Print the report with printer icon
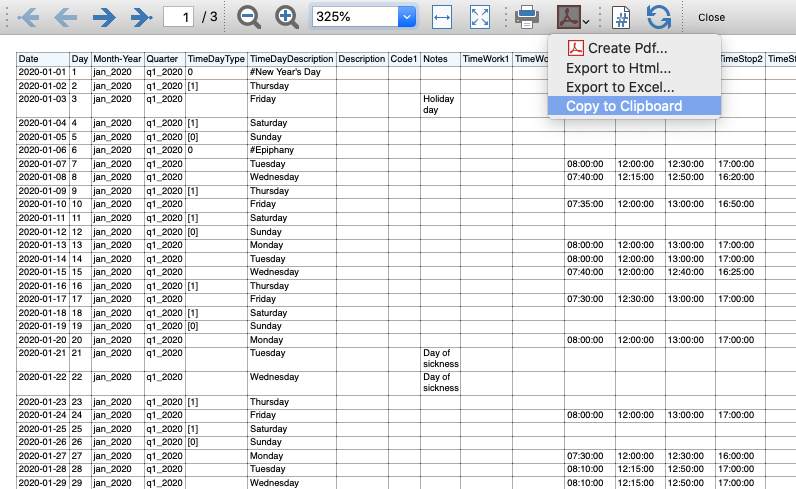This screenshot has height=489, width=796. click(x=527, y=17)
